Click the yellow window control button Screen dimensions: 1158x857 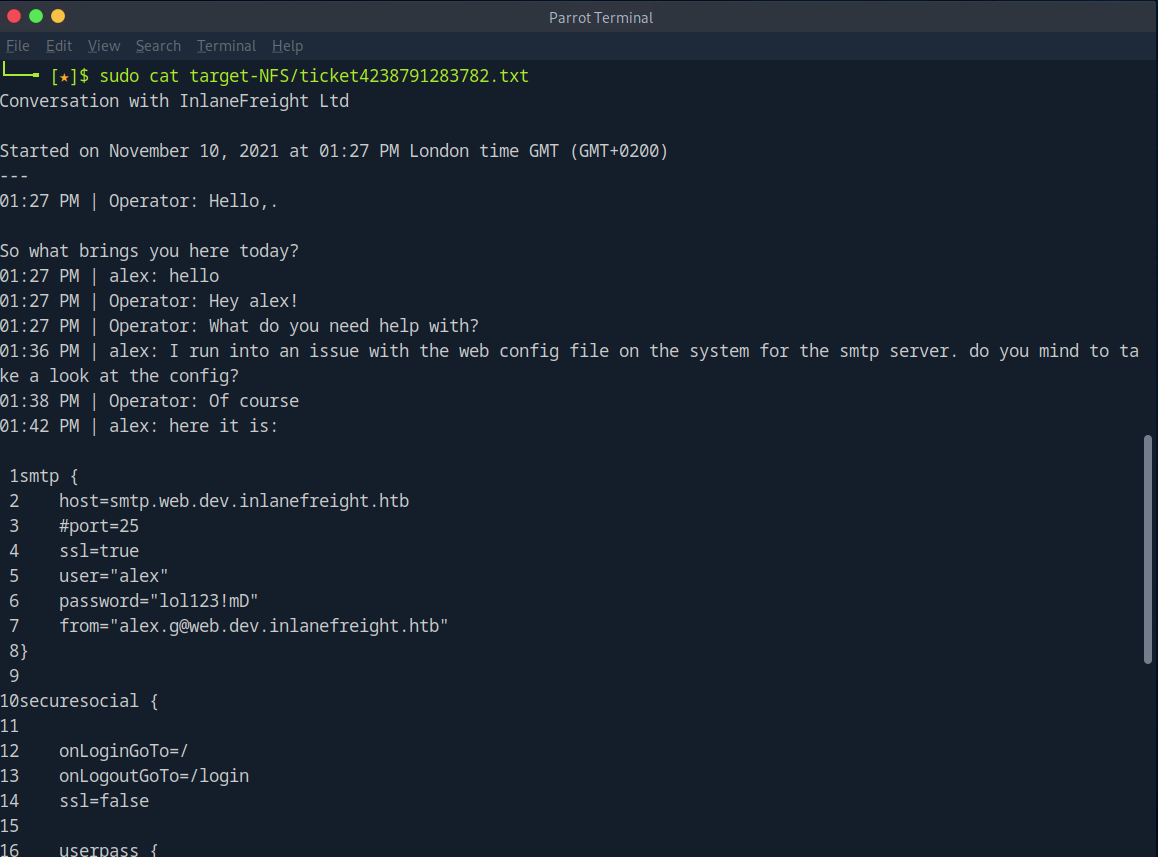coord(58,16)
